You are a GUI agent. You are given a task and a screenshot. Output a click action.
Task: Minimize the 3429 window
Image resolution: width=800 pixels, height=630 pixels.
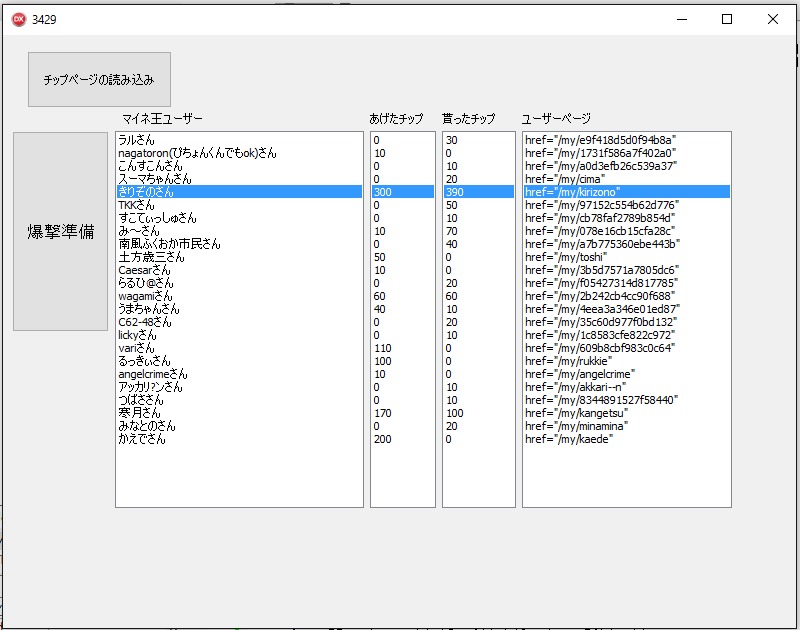click(681, 18)
